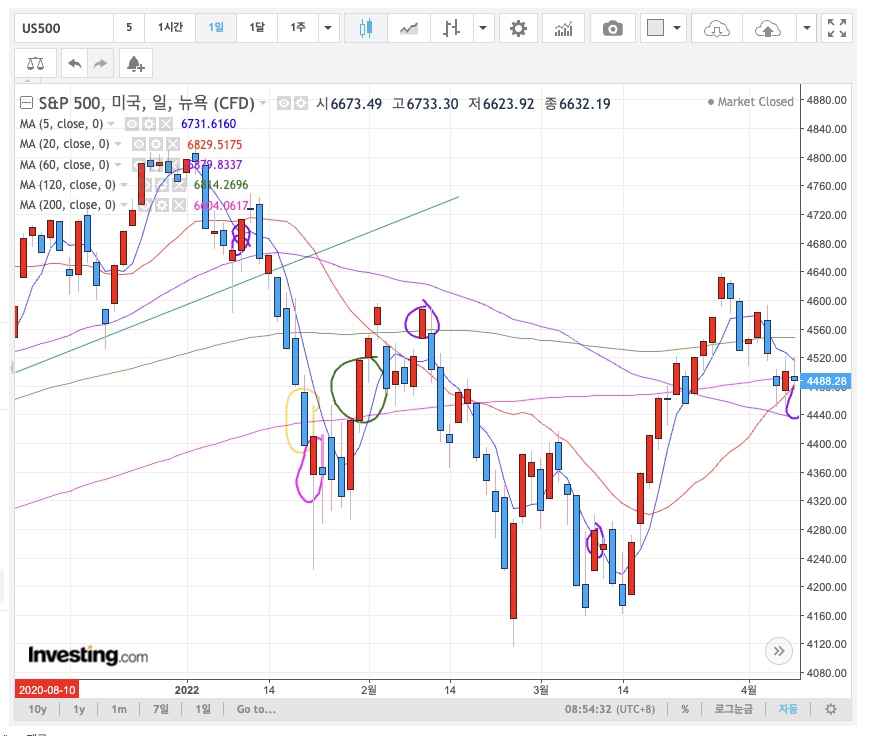
Task: Open S&P 500 title dropdown arrow
Action: (x=263, y=103)
